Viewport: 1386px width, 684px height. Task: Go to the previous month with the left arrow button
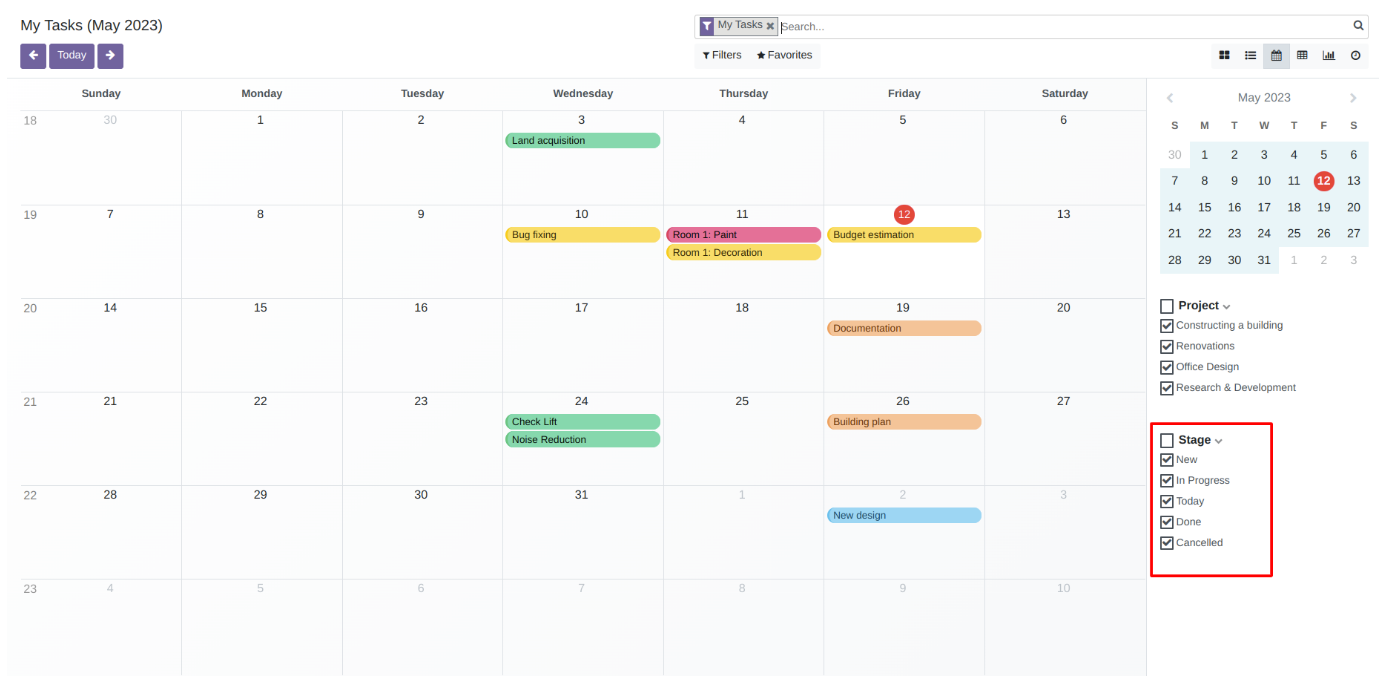[33, 56]
